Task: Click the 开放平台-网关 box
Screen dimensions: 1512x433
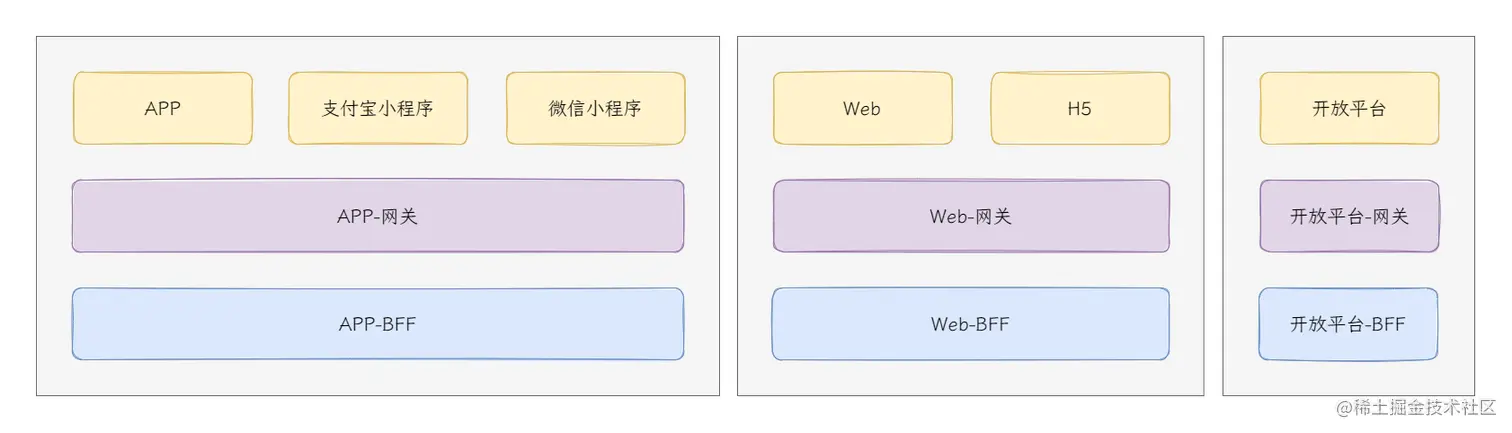Action: point(1349,216)
